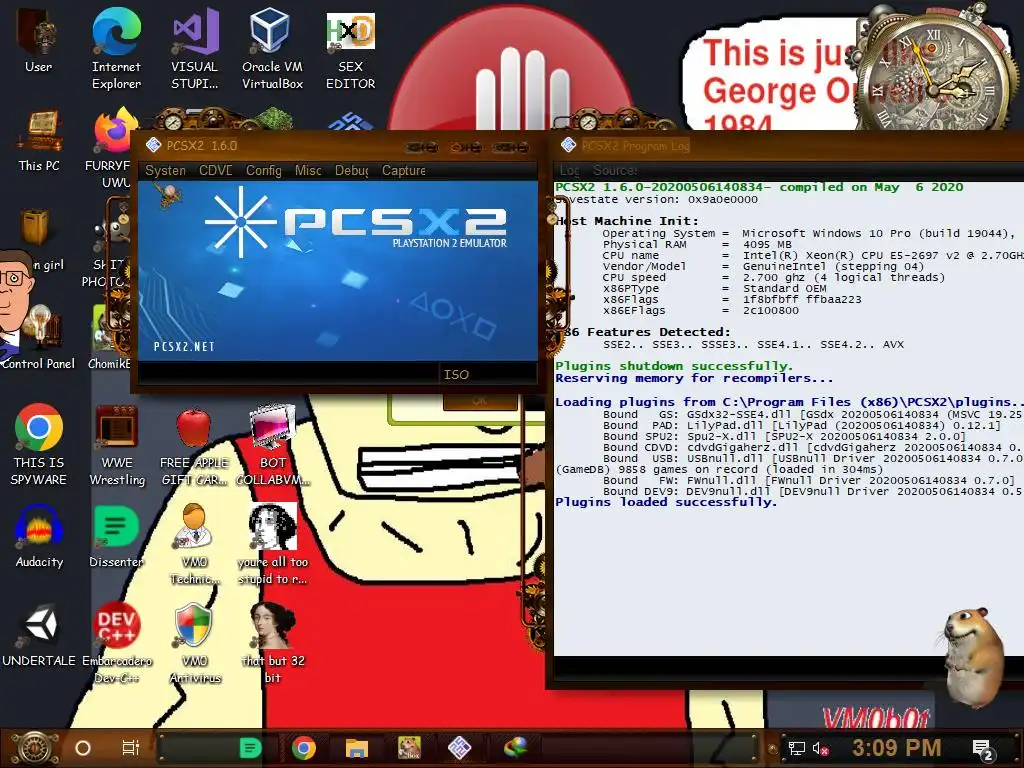Click the Cortana circle icon on taskbar

(x=83, y=748)
